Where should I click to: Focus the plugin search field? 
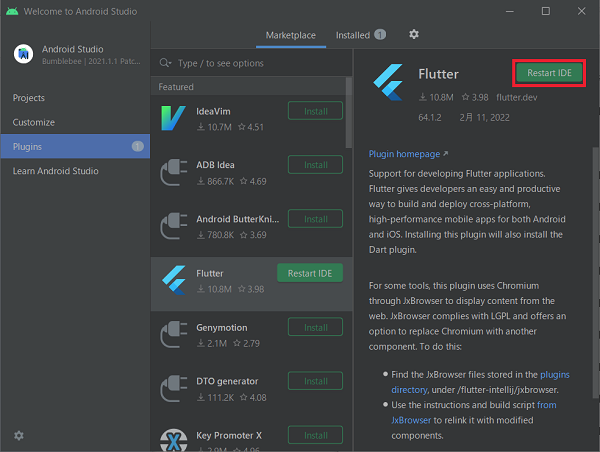click(251, 63)
